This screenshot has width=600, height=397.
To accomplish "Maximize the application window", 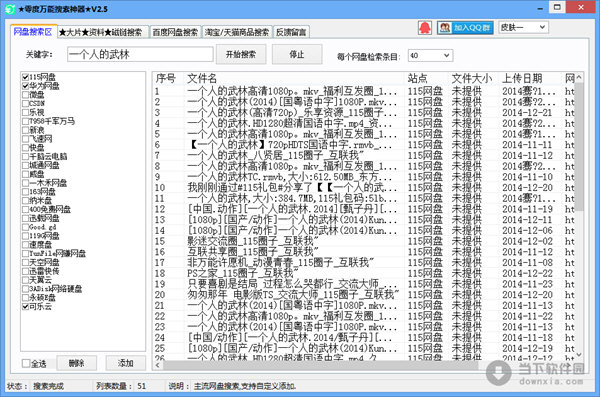I will [x=557, y=7].
